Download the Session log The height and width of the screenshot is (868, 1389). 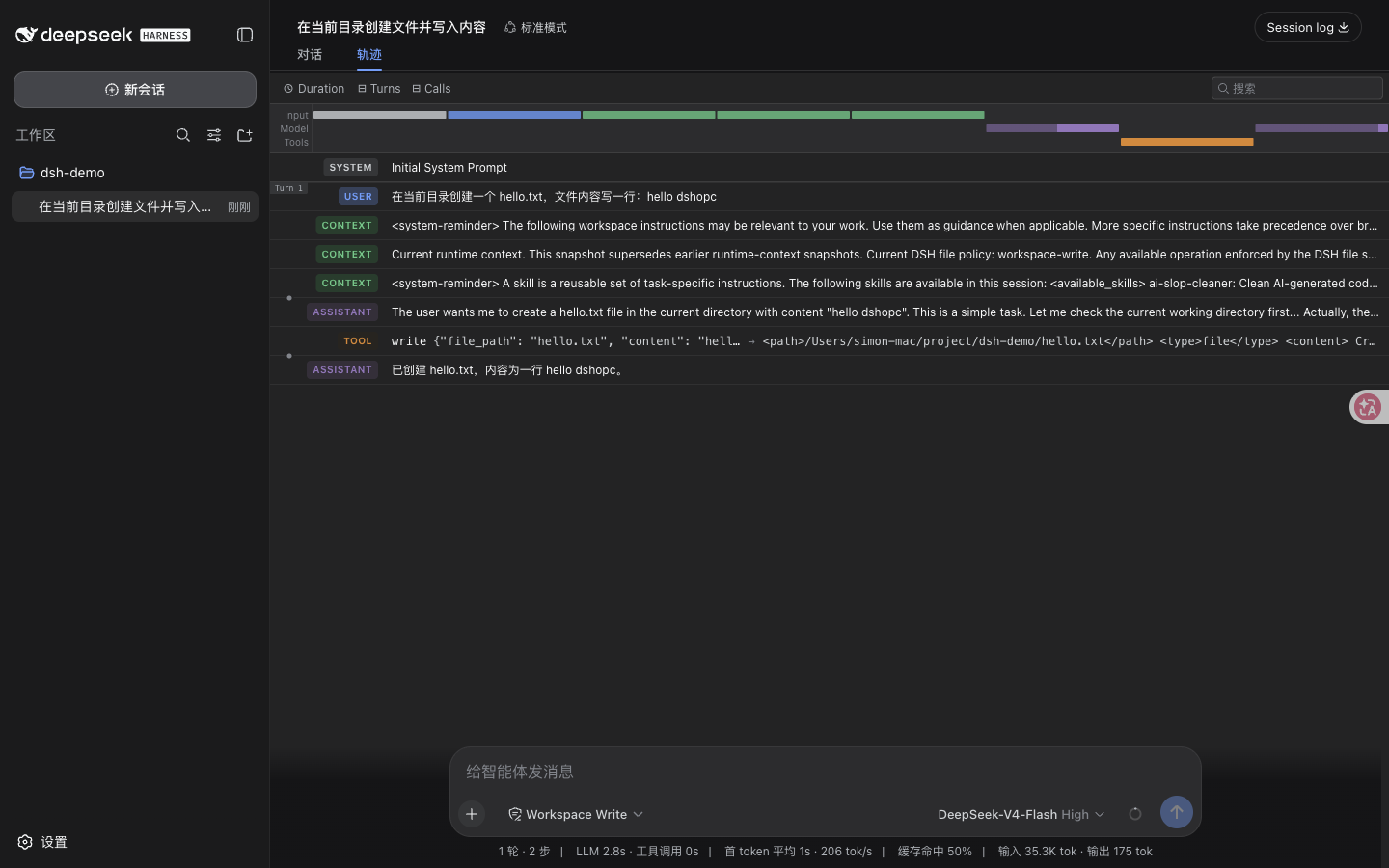1308,27
